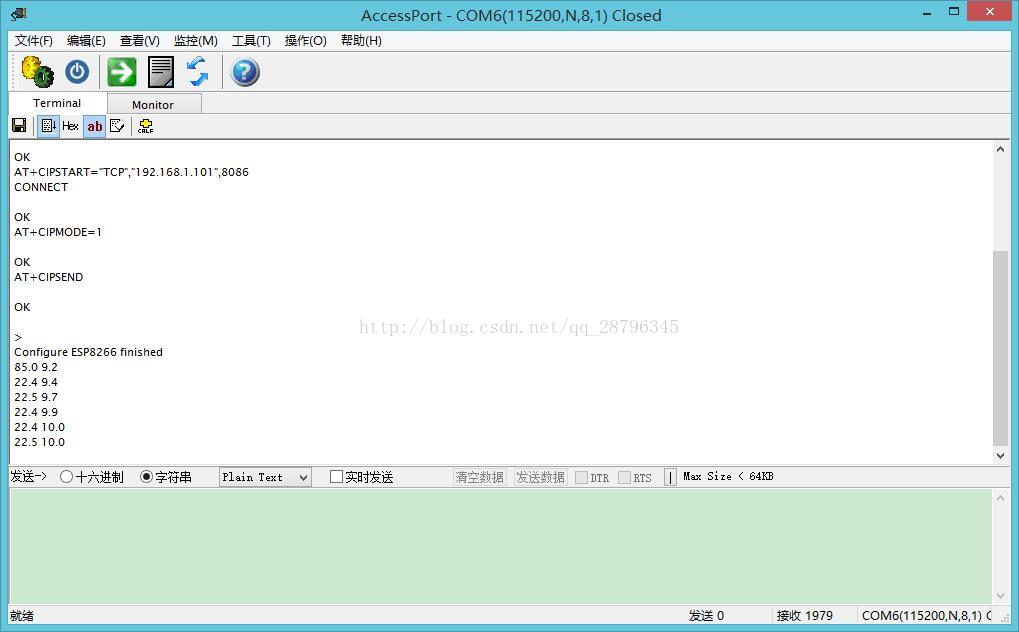
Task: Click the CONNECT response line
Action: [41, 187]
